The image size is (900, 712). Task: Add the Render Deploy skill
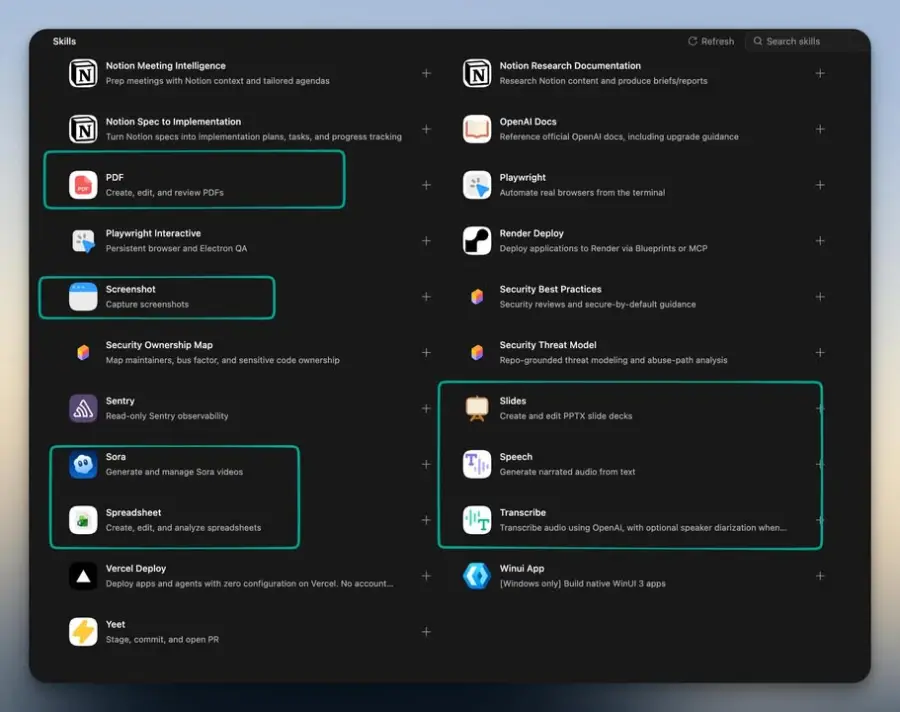(820, 241)
